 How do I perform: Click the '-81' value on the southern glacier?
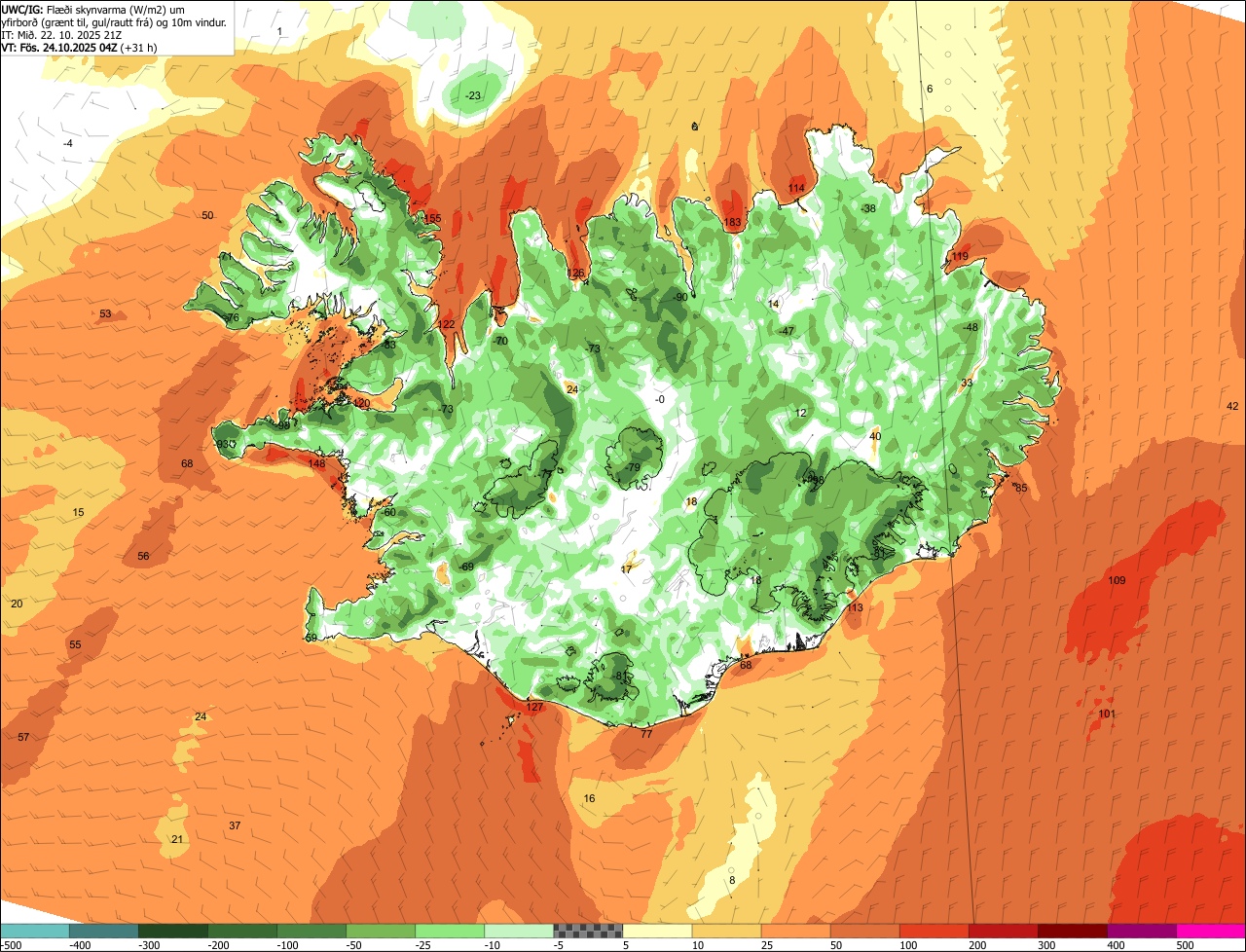point(620,676)
